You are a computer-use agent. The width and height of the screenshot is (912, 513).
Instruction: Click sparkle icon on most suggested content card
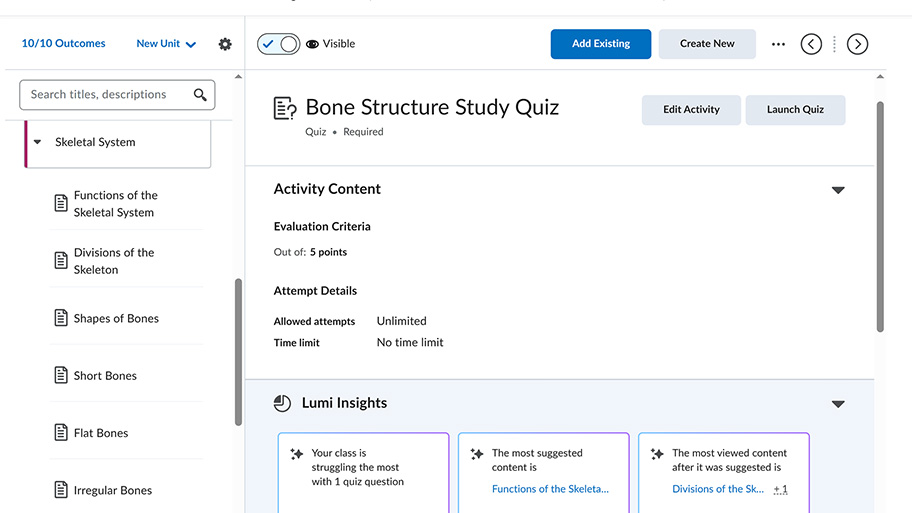click(x=477, y=454)
